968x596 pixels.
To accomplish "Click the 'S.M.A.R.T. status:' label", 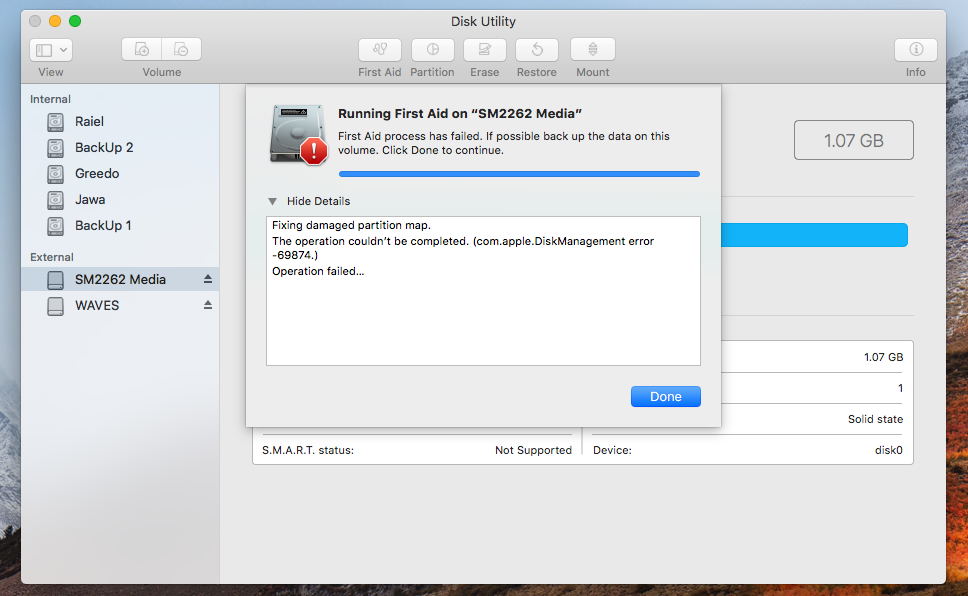I will click(x=308, y=450).
